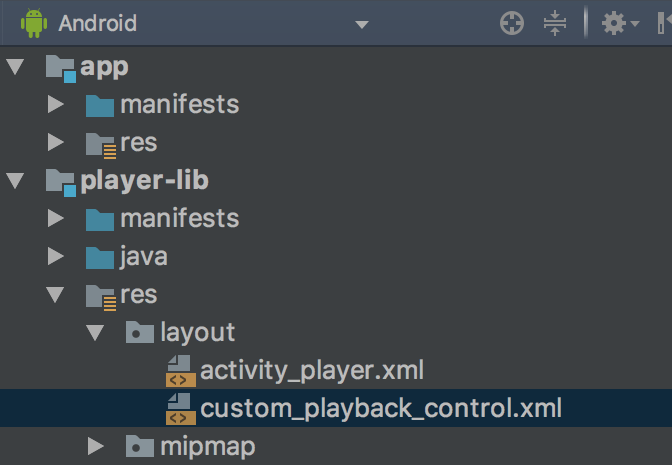The width and height of the screenshot is (672, 465).
Task: Click the app module folder icon
Action: click(x=61, y=68)
